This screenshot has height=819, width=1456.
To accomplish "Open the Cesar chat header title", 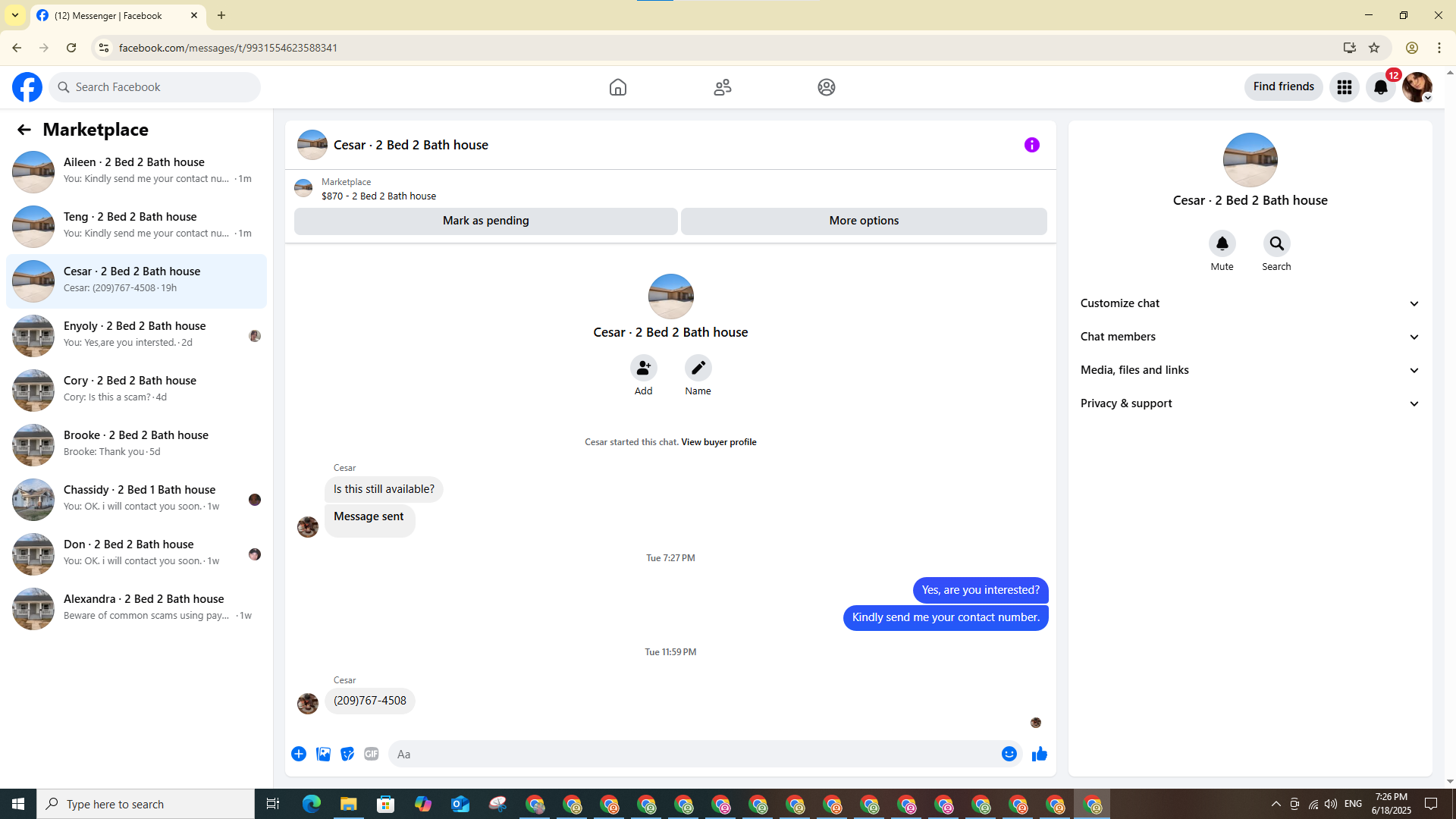I will tap(411, 145).
